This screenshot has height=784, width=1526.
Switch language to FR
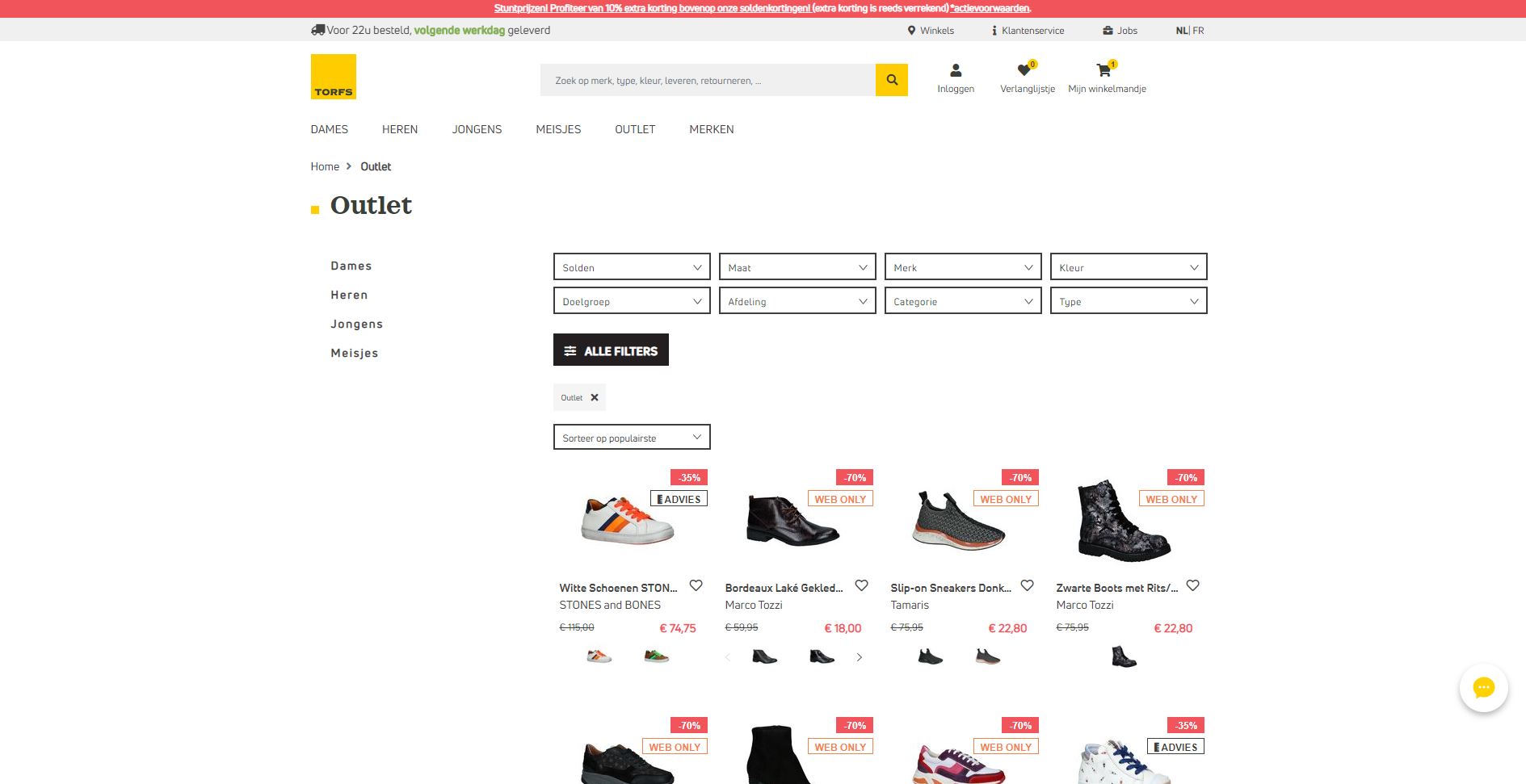1198,31
